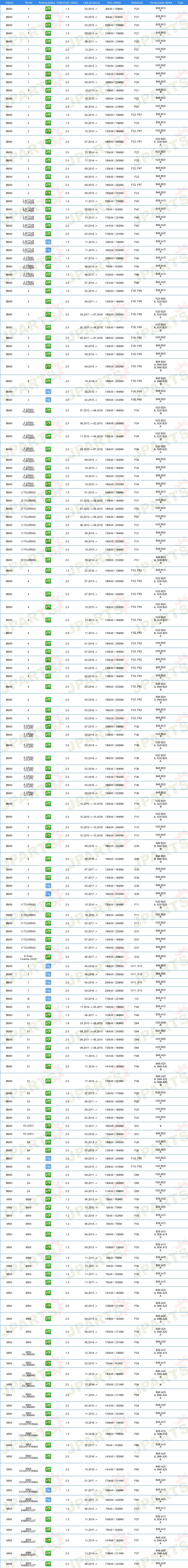Click the Nadwozie column header
This screenshot has height=1568, width=188.
pos(137,3)
